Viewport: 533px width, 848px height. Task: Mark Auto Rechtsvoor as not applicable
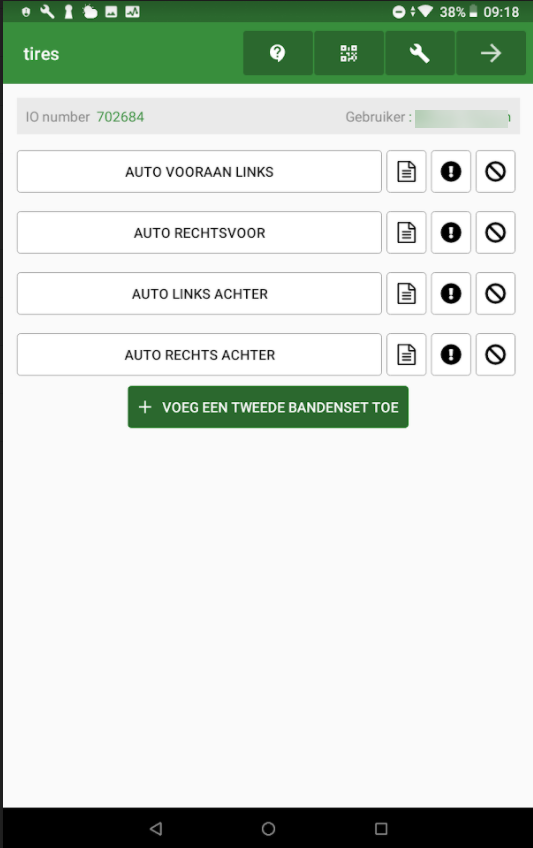[x=495, y=233]
